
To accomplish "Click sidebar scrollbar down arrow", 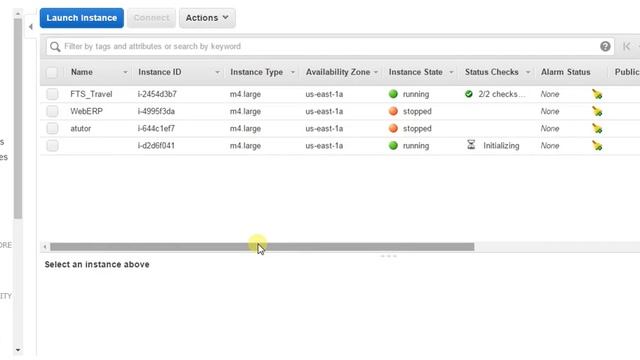I will pyautogui.click(x=18, y=350).
